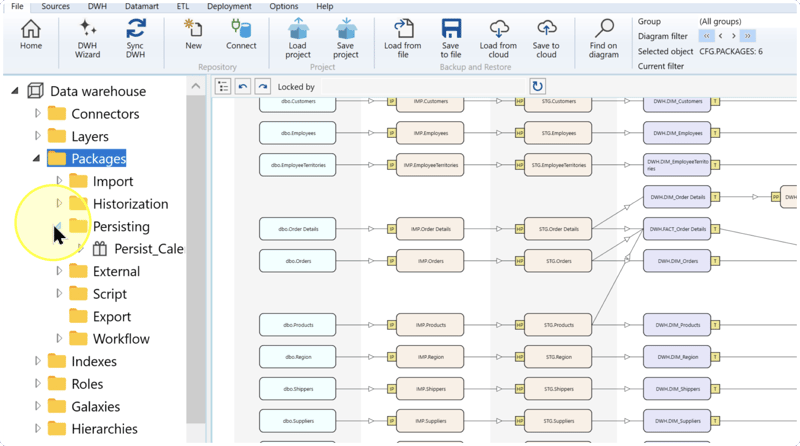Open the Datamart menu
The height and width of the screenshot is (446, 800).
coord(141,6)
